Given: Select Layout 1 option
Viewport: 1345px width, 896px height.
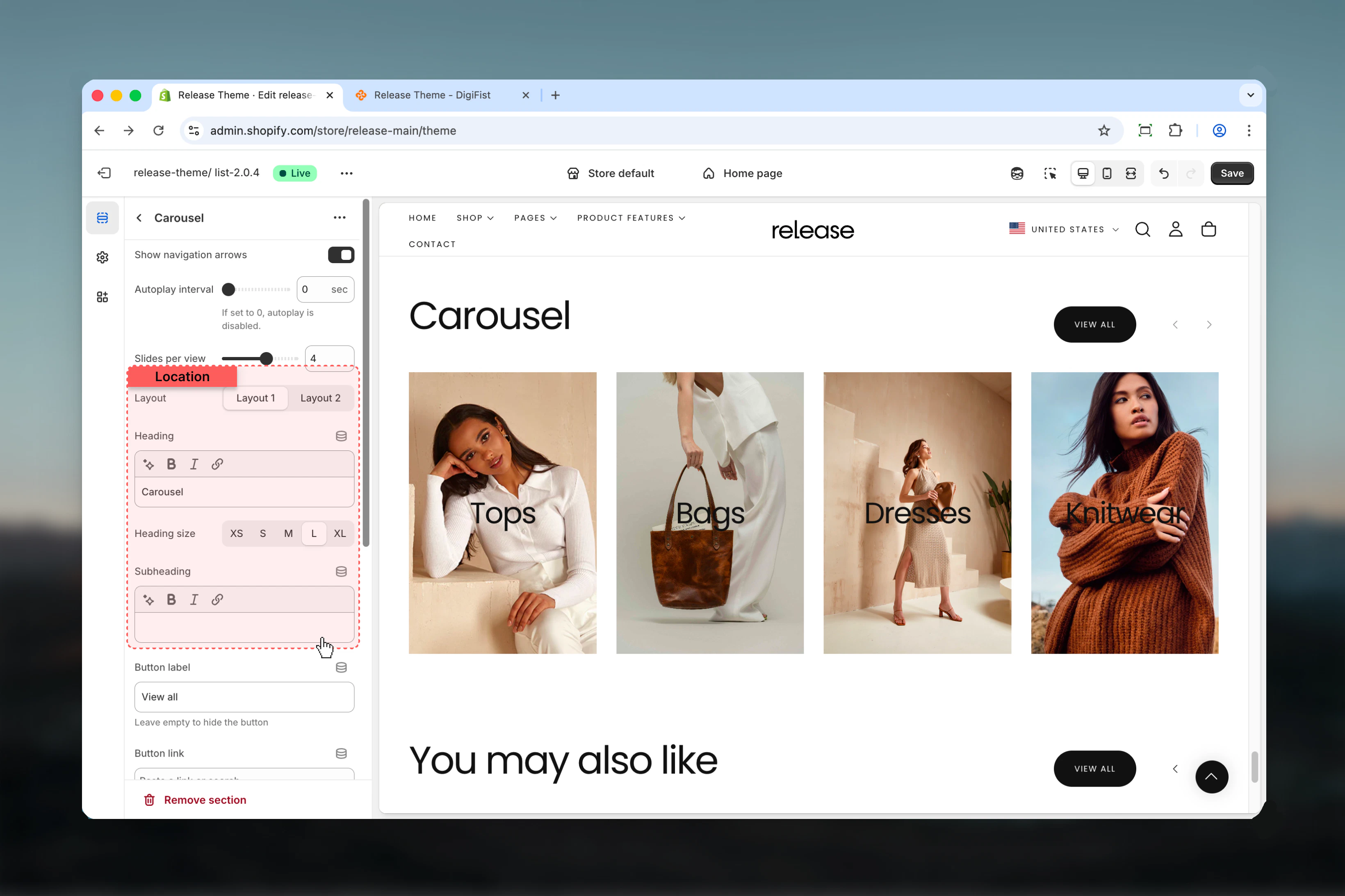Looking at the screenshot, I should tap(255, 398).
